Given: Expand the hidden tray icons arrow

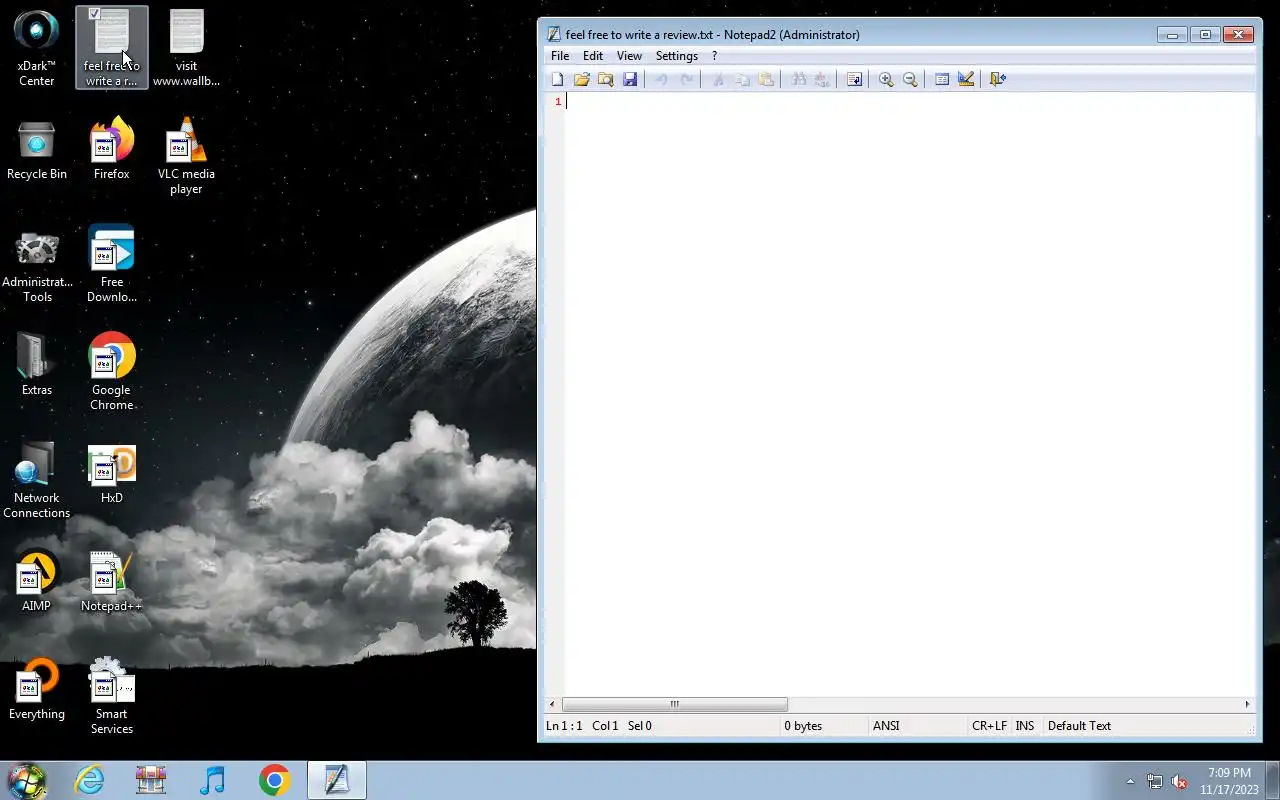Looking at the screenshot, I should tap(1130, 781).
